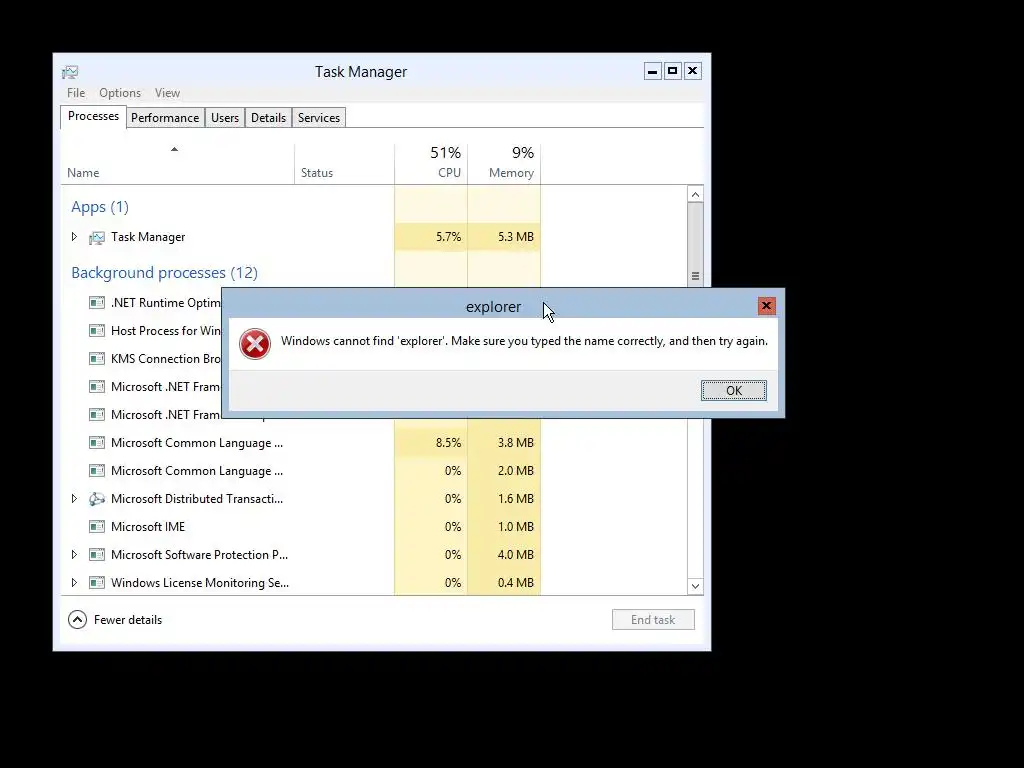
Task: Open the Options menu
Action: coord(120,93)
